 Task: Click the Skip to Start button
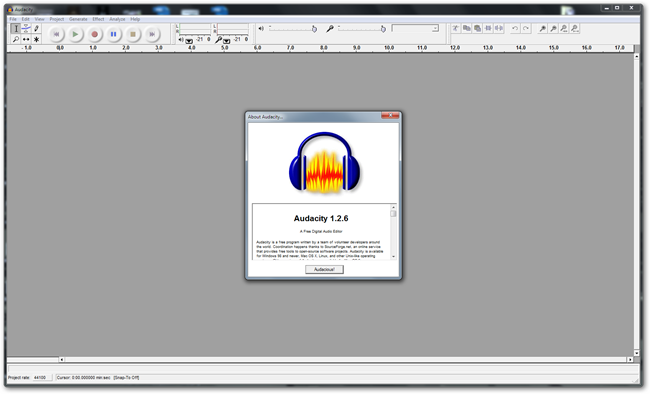[56, 34]
